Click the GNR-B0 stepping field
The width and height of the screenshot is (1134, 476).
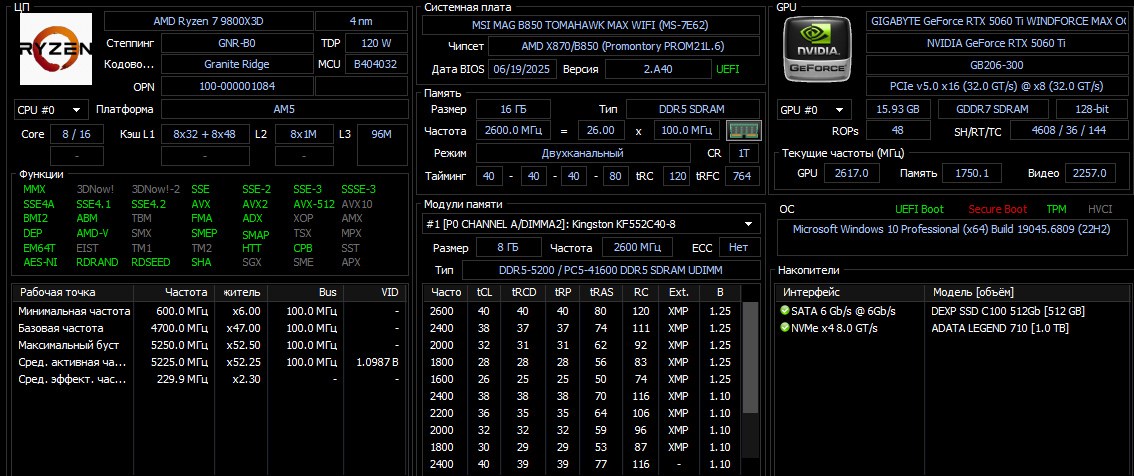(x=237, y=43)
